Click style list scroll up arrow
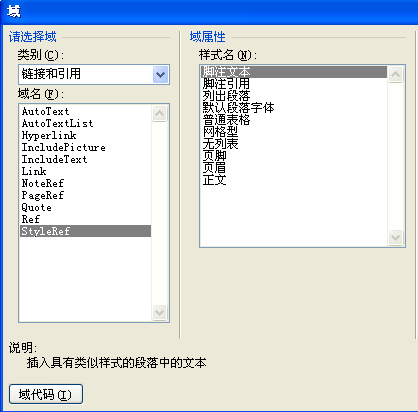The image size is (418, 412). [396, 75]
